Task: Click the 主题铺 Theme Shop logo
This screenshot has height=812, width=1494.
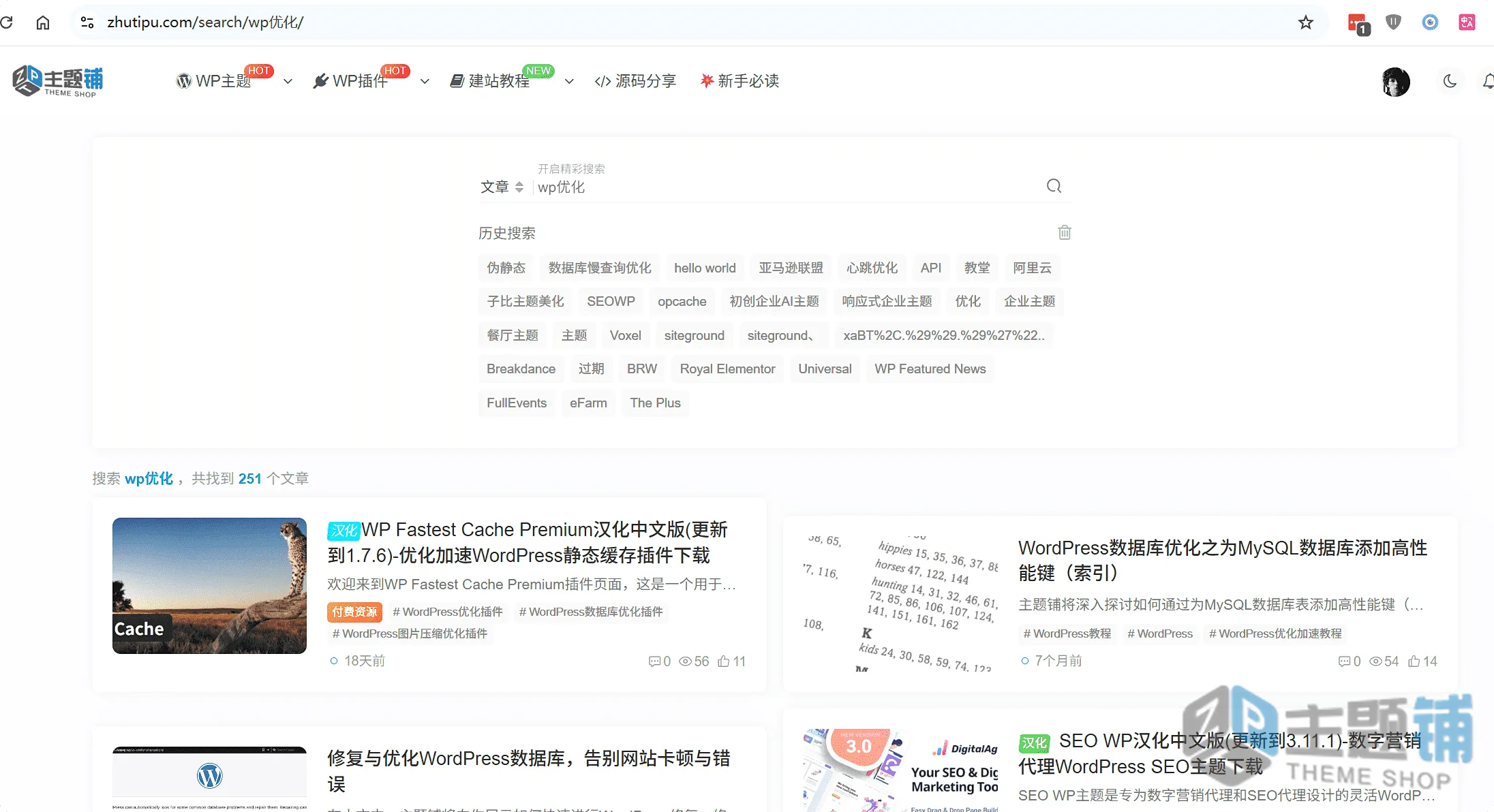Action: [x=58, y=81]
